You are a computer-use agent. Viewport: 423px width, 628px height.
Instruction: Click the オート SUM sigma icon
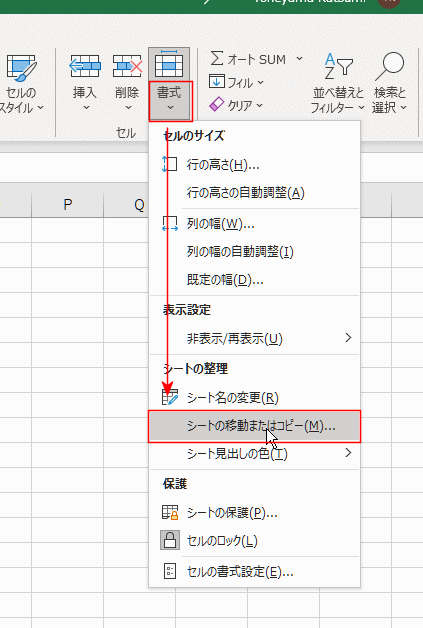point(217,58)
